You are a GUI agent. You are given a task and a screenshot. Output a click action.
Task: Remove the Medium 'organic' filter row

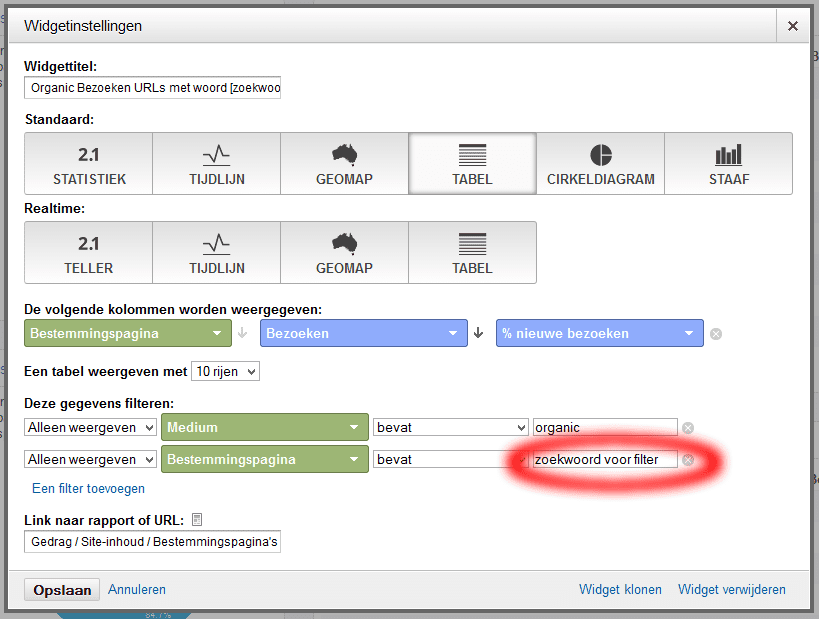tap(688, 428)
